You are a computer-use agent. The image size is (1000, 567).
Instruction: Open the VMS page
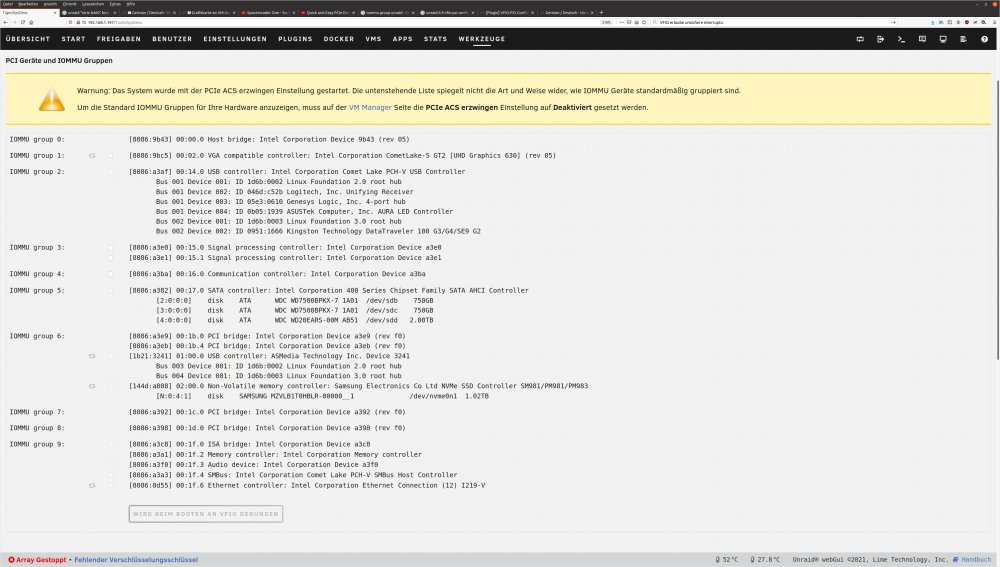(x=374, y=39)
